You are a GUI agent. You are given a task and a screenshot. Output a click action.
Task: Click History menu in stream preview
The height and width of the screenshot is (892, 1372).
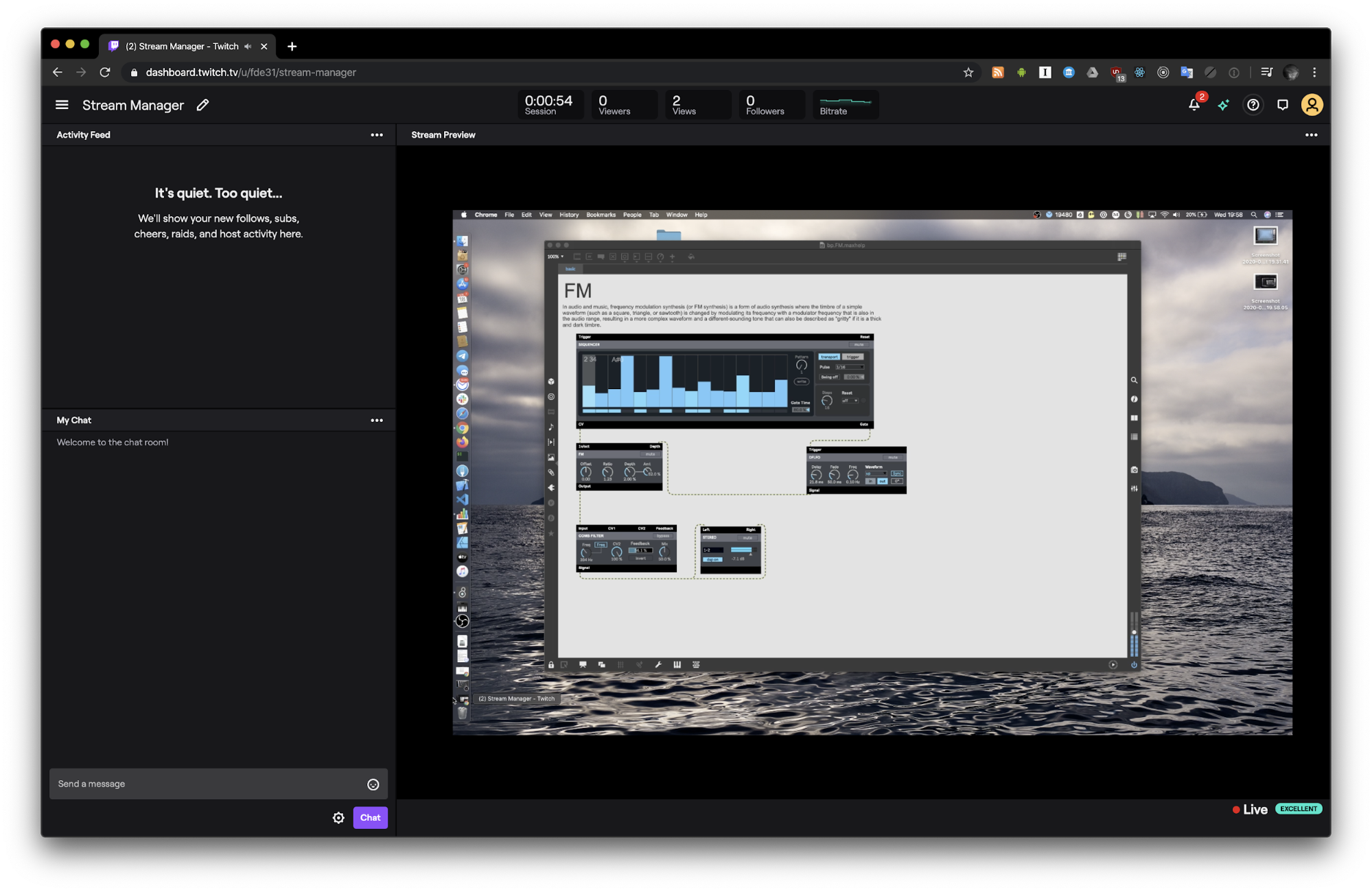568,215
